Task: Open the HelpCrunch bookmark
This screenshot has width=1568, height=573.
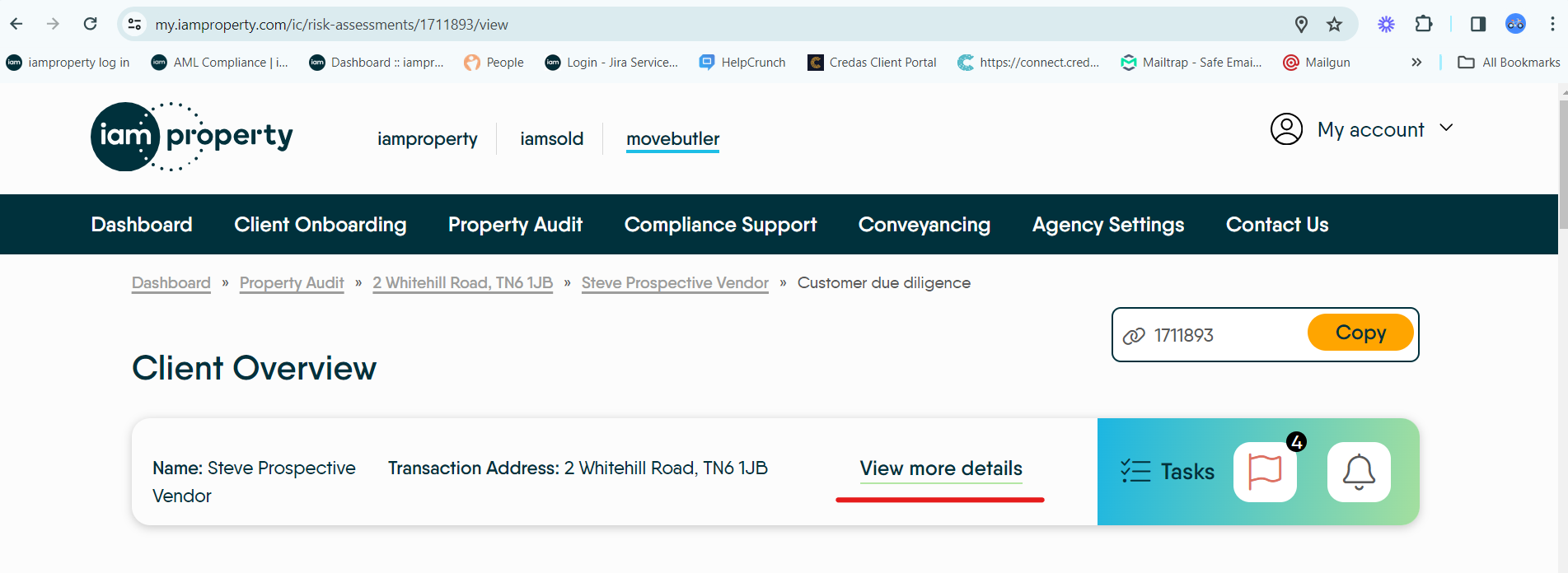Action: tap(742, 63)
